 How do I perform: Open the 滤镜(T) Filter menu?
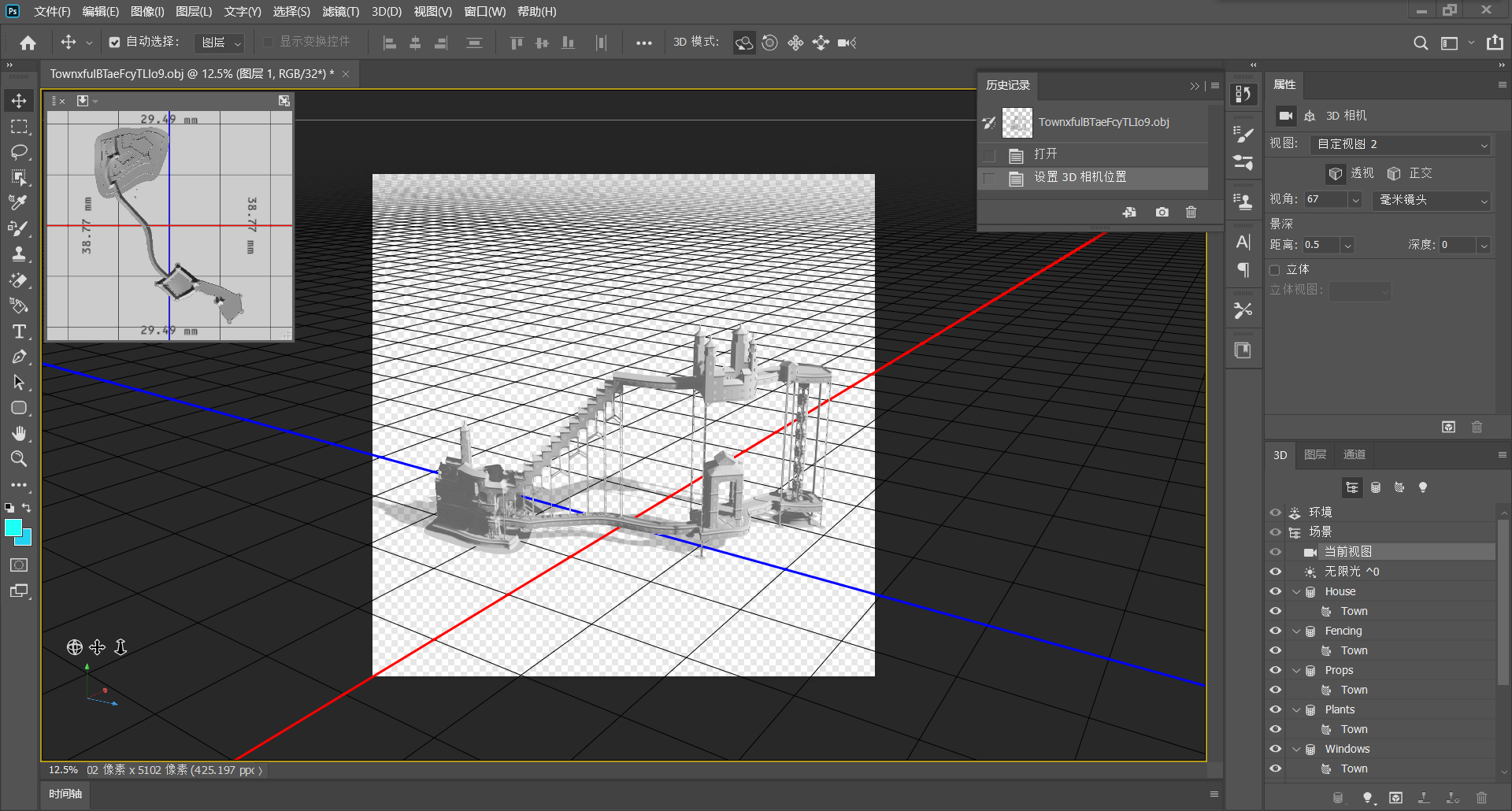click(x=340, y=11)
